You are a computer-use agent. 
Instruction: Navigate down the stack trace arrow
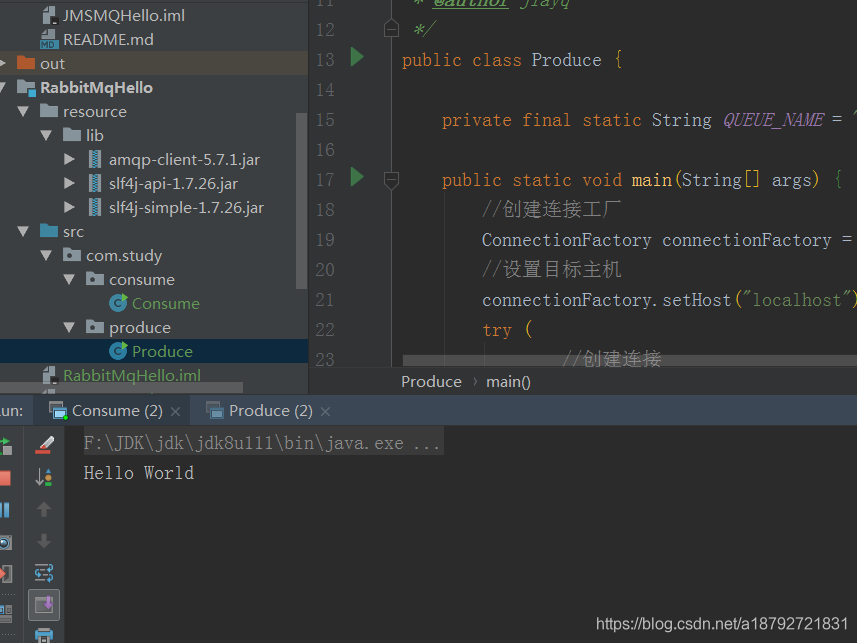tap(44, 541)
